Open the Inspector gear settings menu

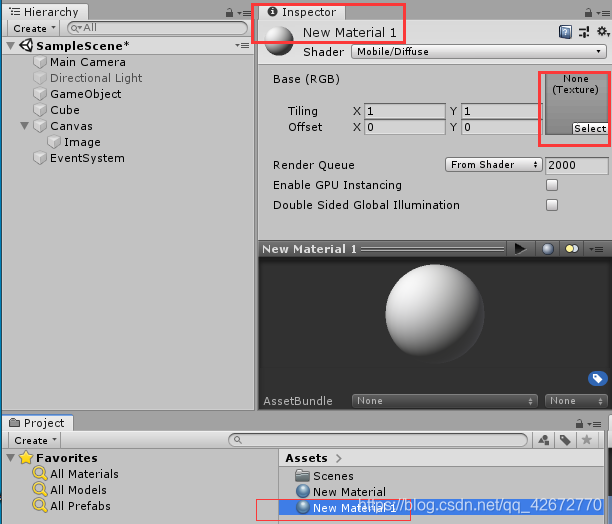603,32
